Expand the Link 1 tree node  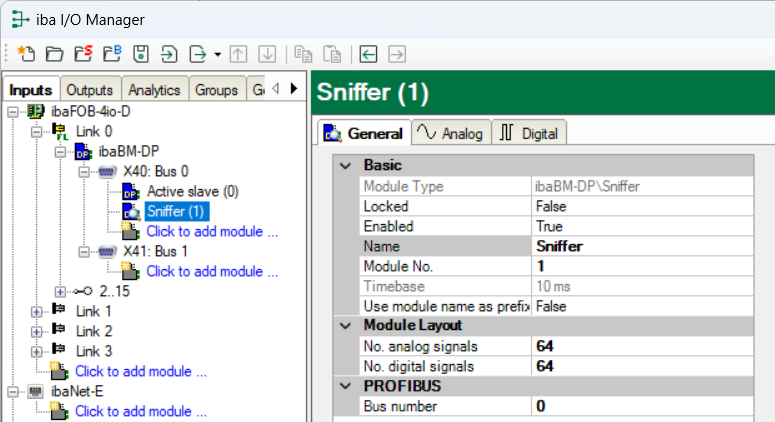tap(38, 311)
